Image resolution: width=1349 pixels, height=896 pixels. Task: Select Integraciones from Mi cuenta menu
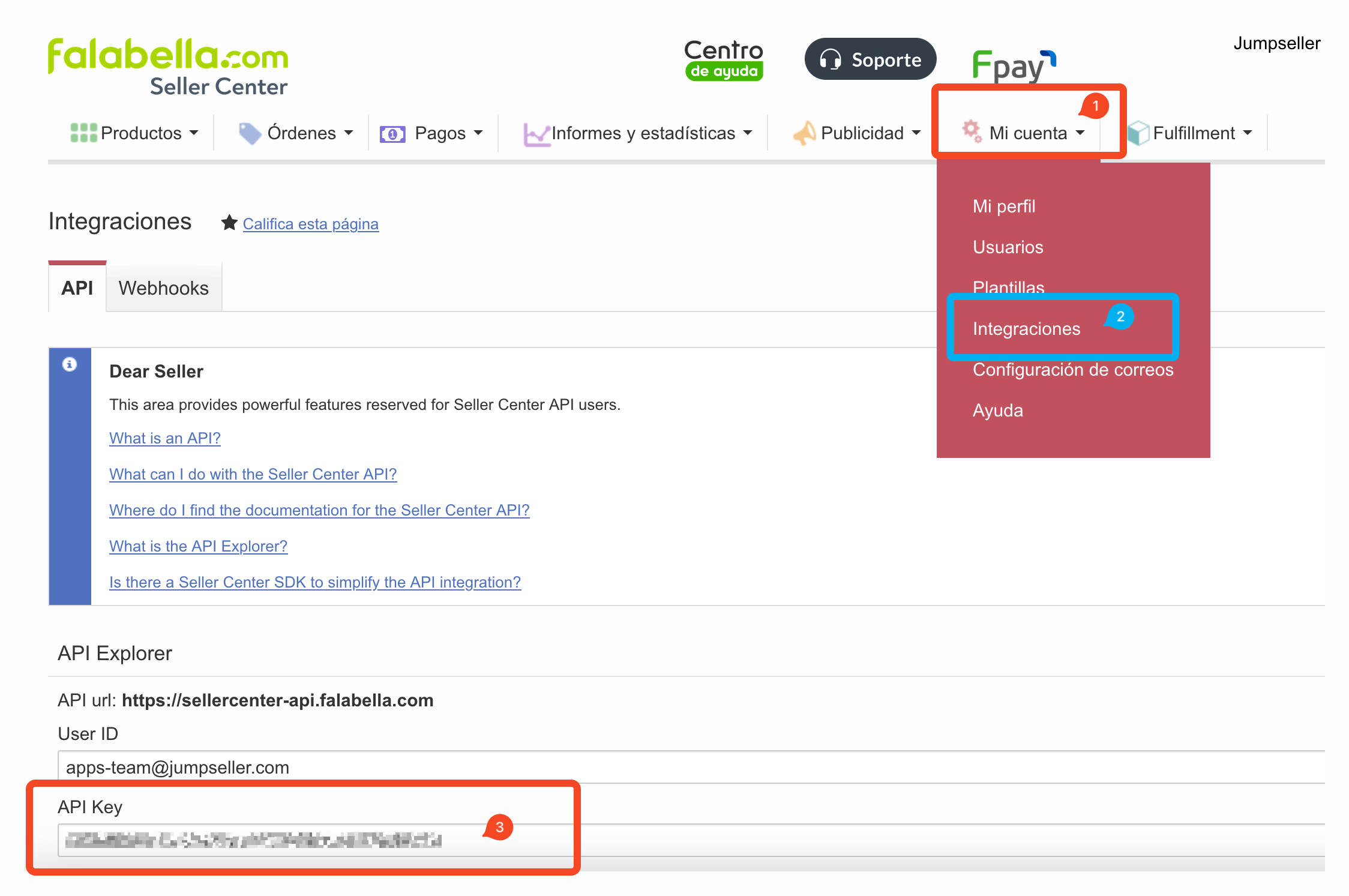[1026, 329]
